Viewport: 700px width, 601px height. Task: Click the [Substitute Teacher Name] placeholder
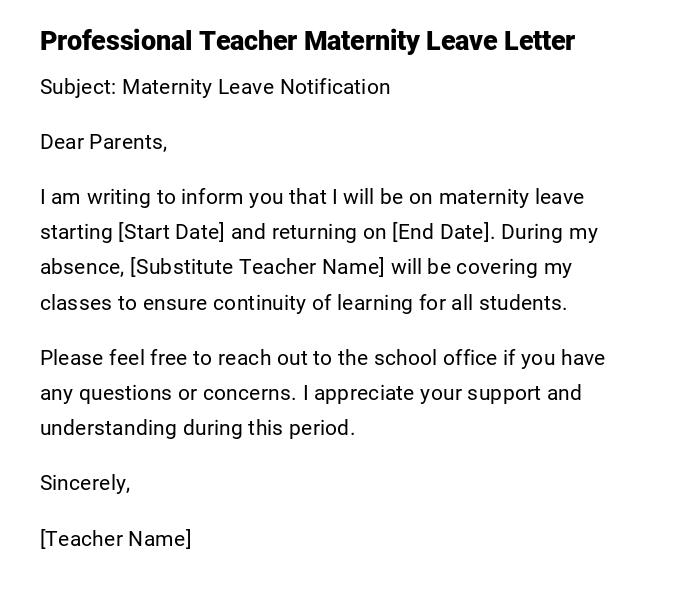point(257,267)
